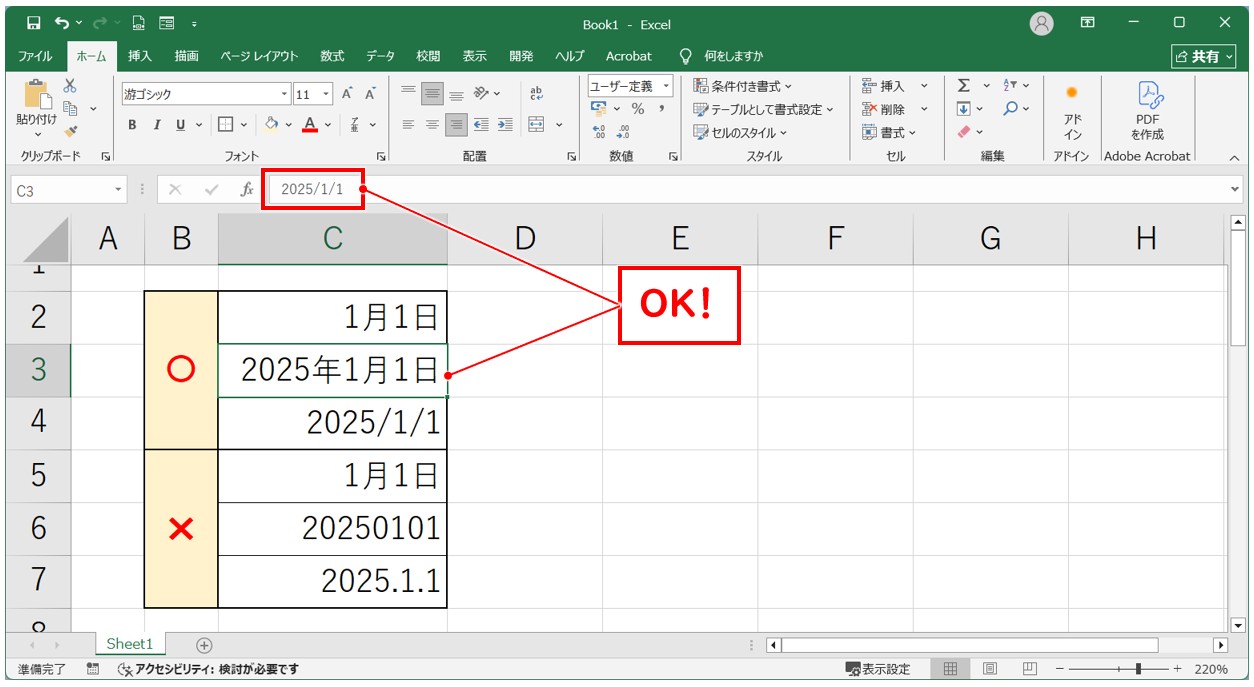Add a new sheet with plus icon
The width and height of the screenshot is (1254, 687).
pyautogui.click(x=204, y=645)
